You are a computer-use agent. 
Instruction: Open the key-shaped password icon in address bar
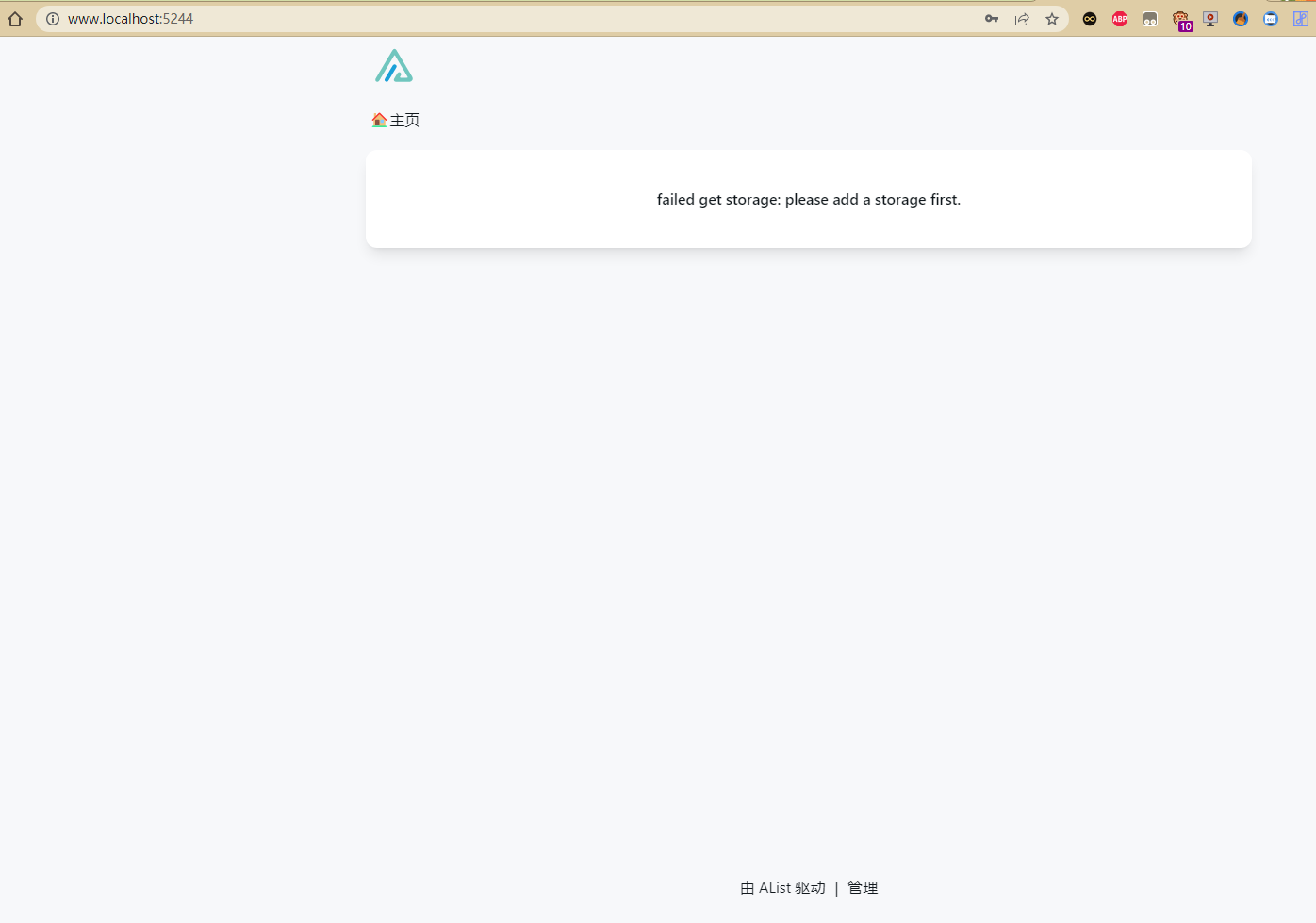[x=992, y=18]
